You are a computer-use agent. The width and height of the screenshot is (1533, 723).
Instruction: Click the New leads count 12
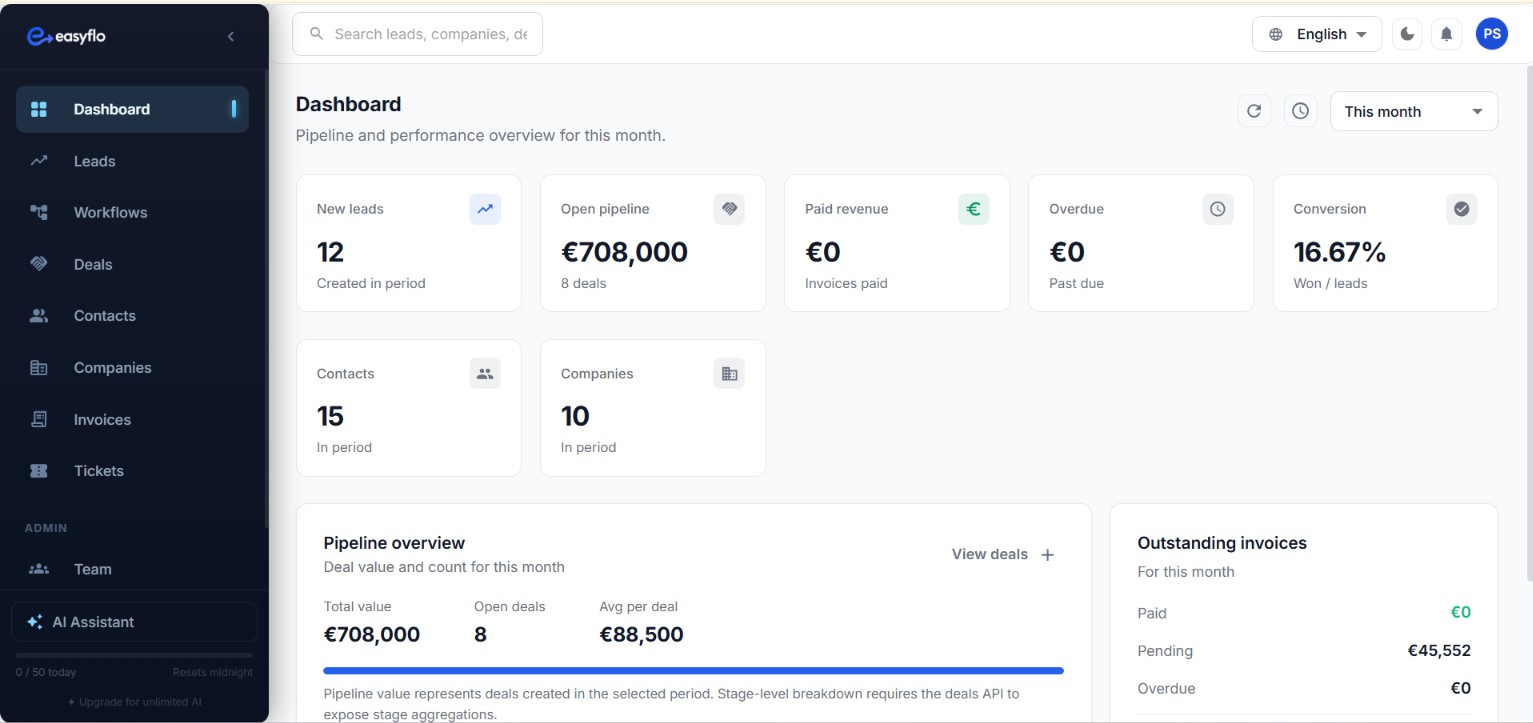331,252
